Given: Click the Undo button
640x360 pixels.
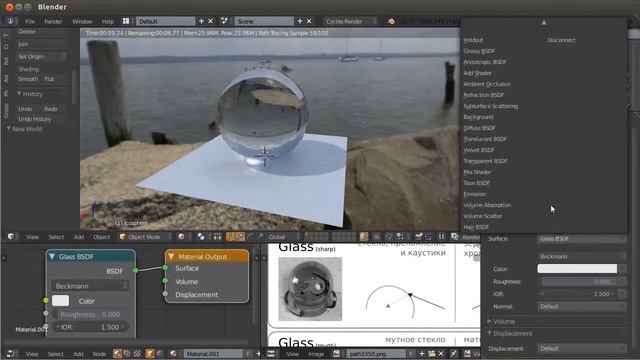Looking at the screenshot, I should pos(25,109).
